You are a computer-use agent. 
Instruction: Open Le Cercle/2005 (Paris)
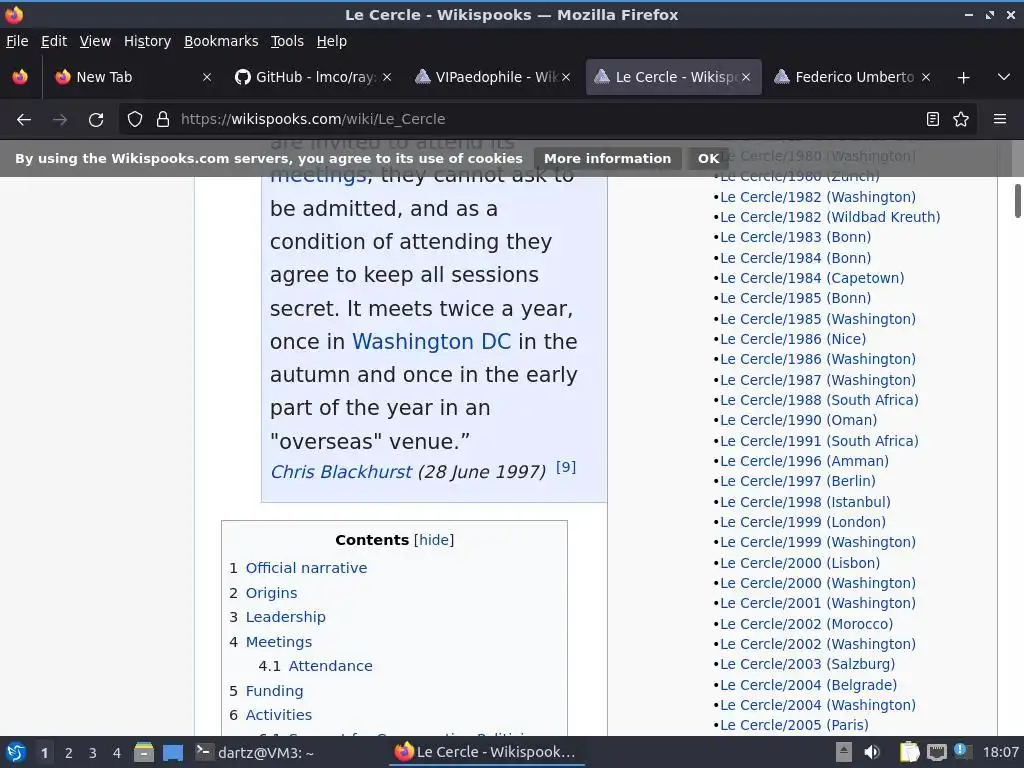point(794,725)
